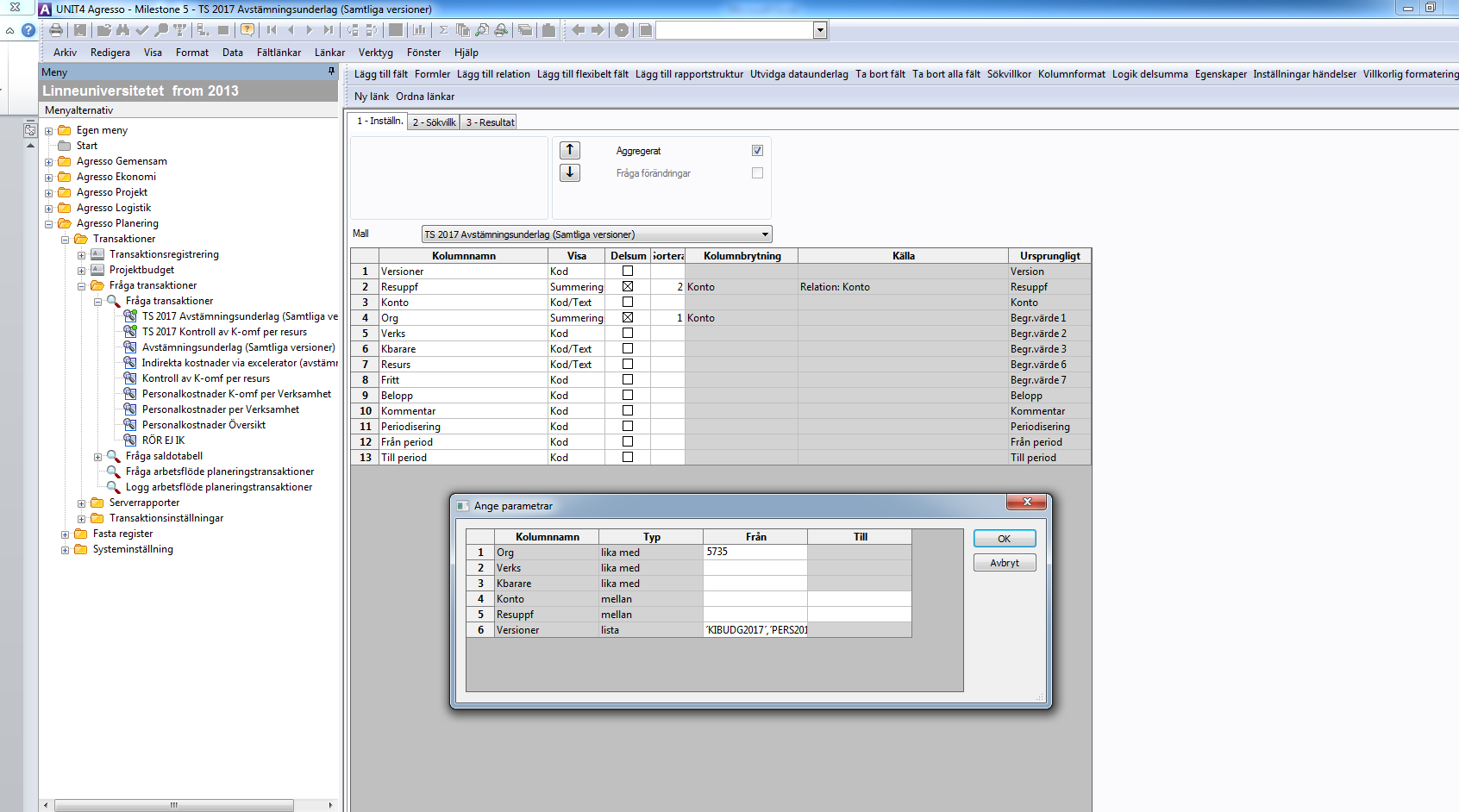Open the Hjälp menu
The image size is (1459, 812).
(x=467, y=53)
